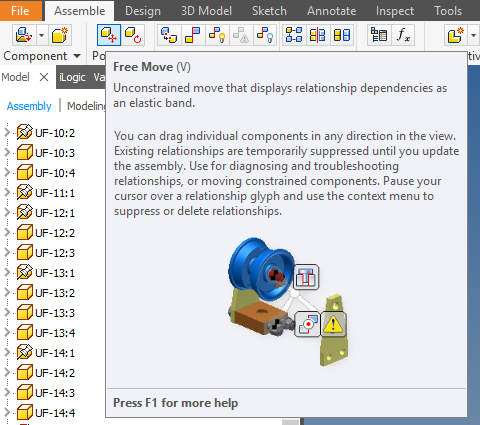This screenshot has width=480, height=425.
Task: Open the File menu
Action: 21,10
